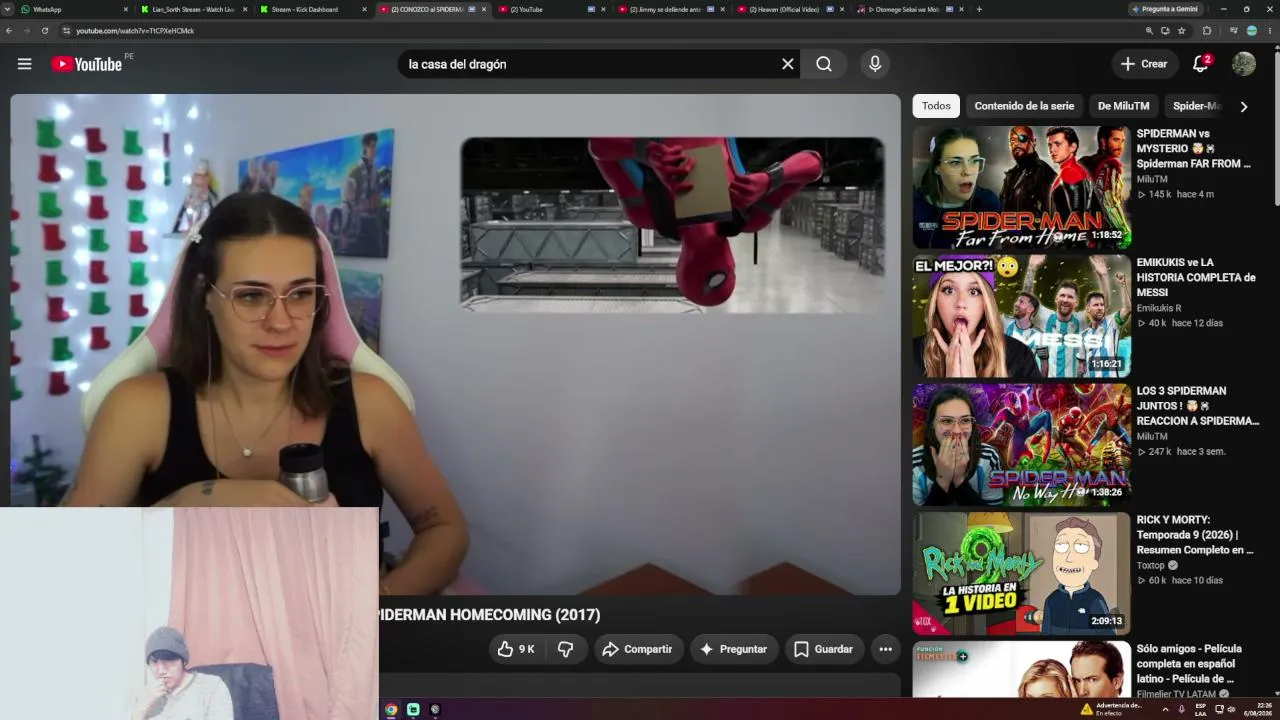The height and width of the screenshot is (720, 1280).
Task: Open the green Kick app on taskbar
Action: [x=413, y=709]
